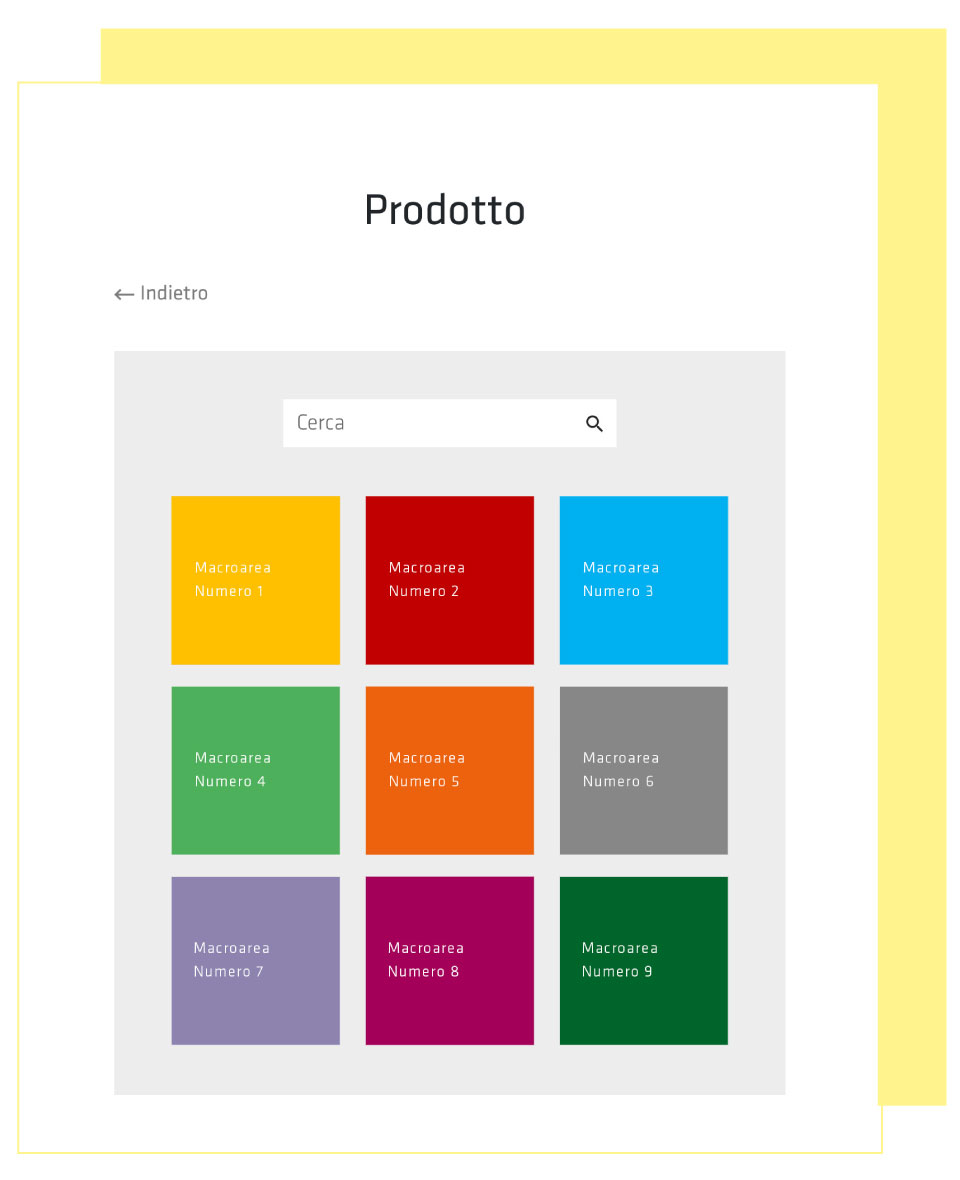Click the back arrow icon
Image resolution: width=960 pixels, height=1180 pixels.
124,294
